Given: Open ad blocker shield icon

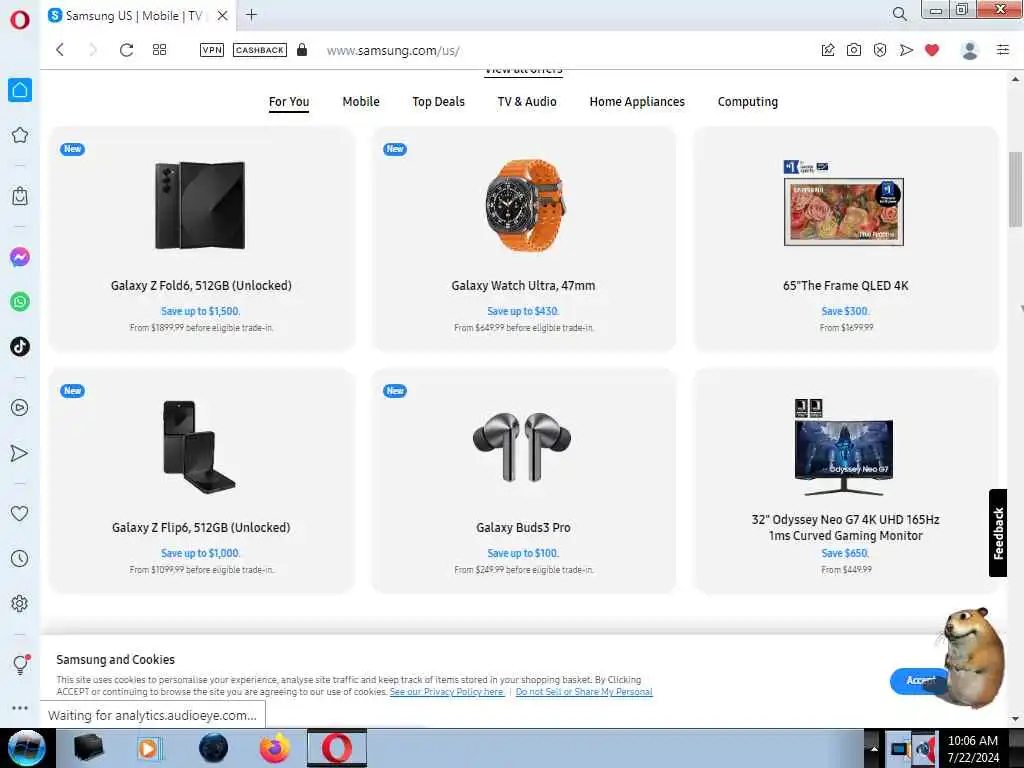Looking at the screenshot, I should [880, 50].
